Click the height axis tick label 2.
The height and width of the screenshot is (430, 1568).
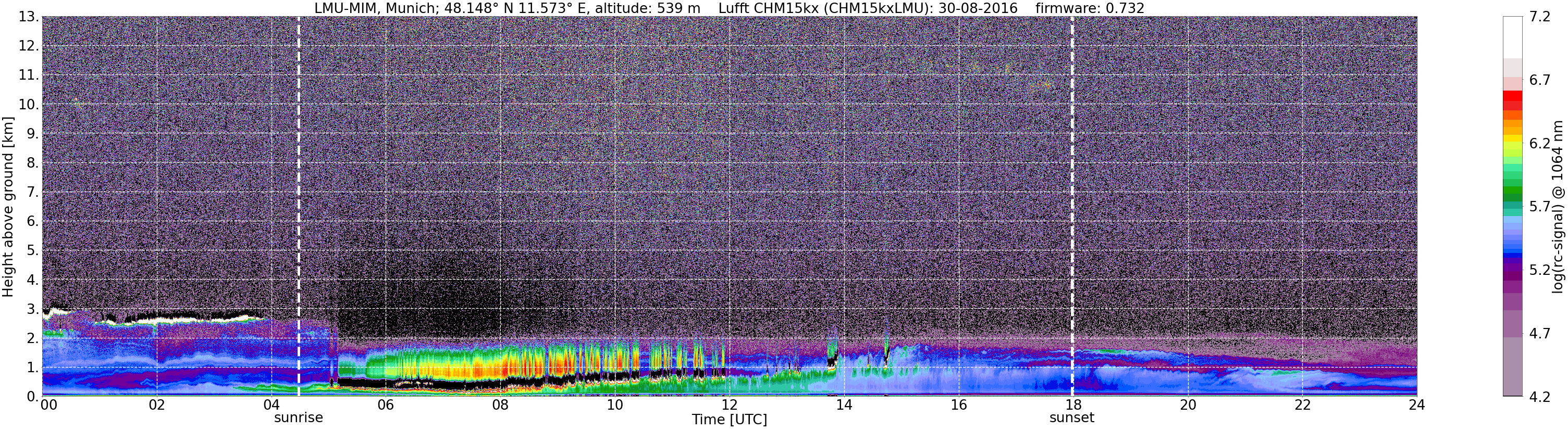33,338
